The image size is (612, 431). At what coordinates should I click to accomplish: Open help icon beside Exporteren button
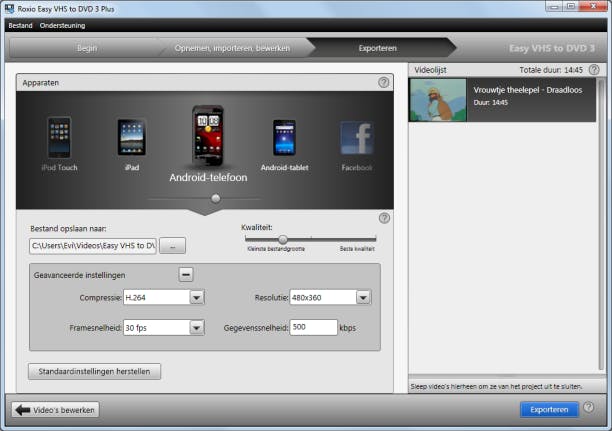pyautogui.click(x=589, y=408)
